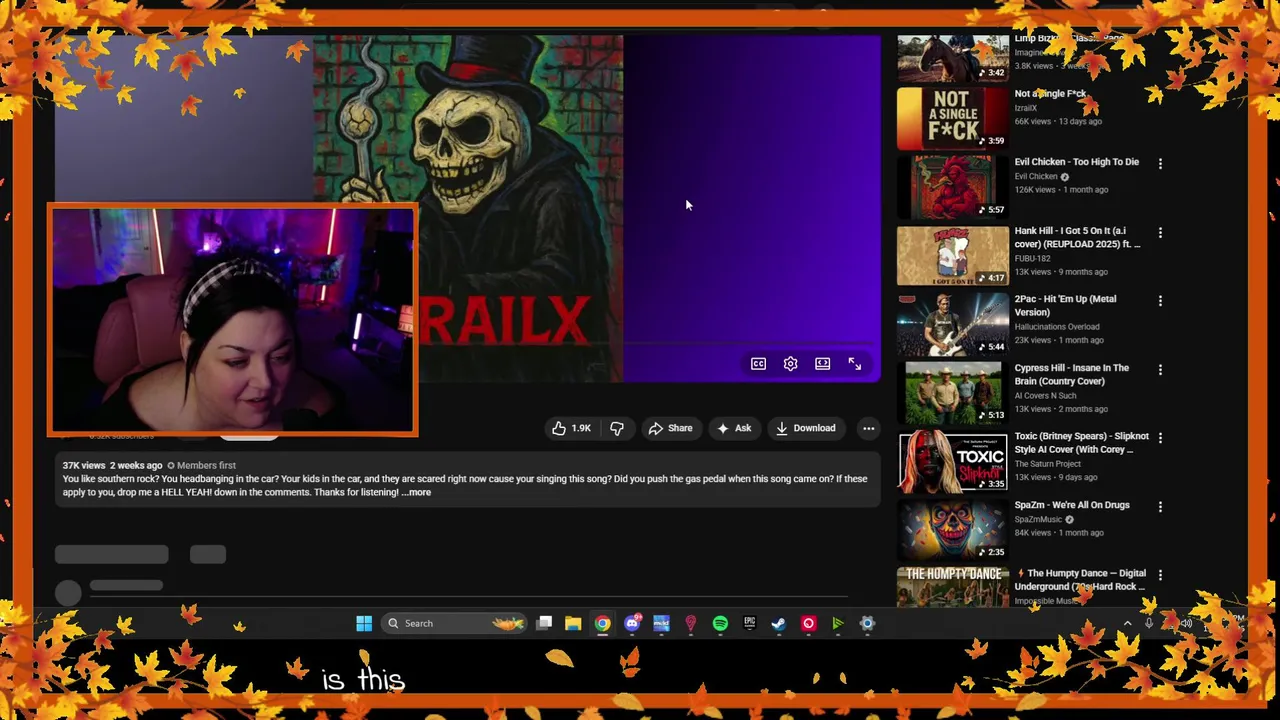
Task: Open options menu for 2Pac Hit 'Em Up video
Action: 1160,300
